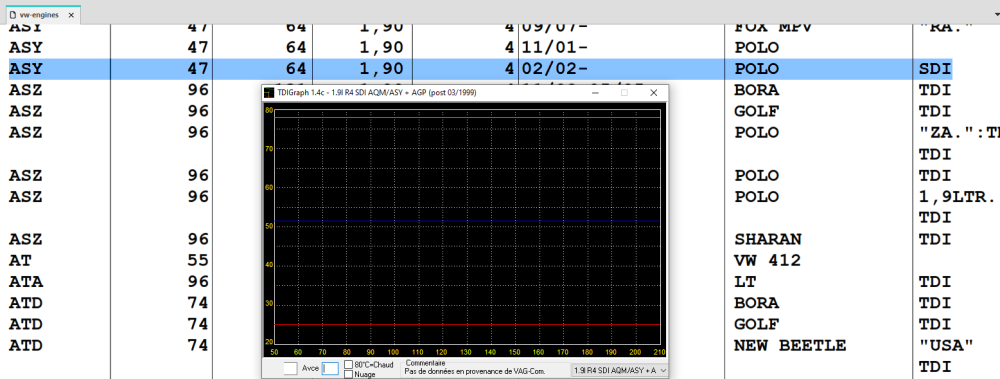The height and width of the screenshot is (379, 1000).
Task: Click the Commentaire label
Action: tap(425, 362)
